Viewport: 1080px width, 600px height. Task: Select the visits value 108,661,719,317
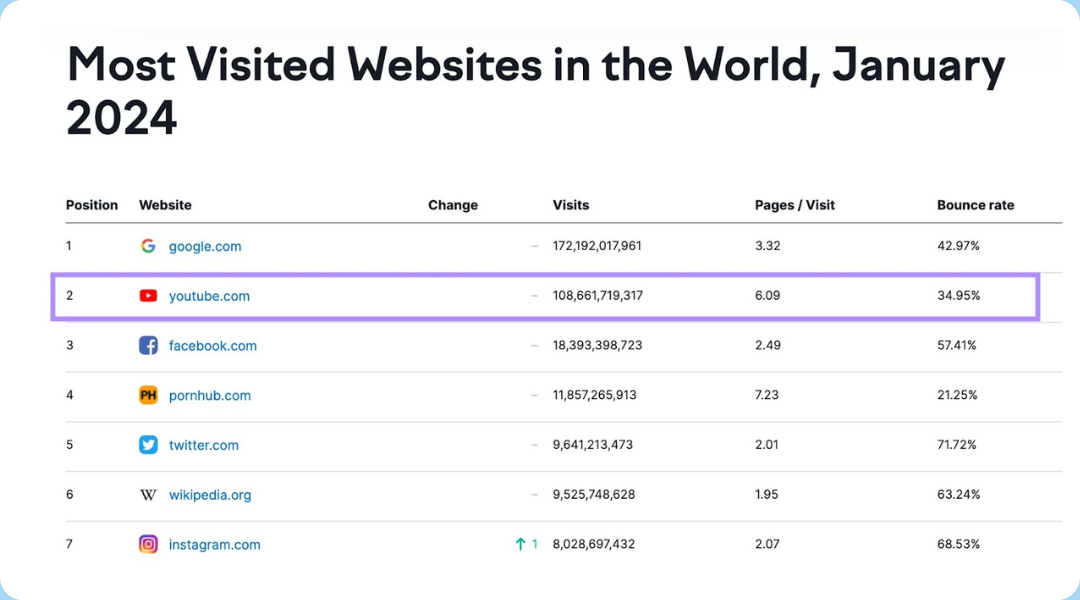(x=598, y=296)
